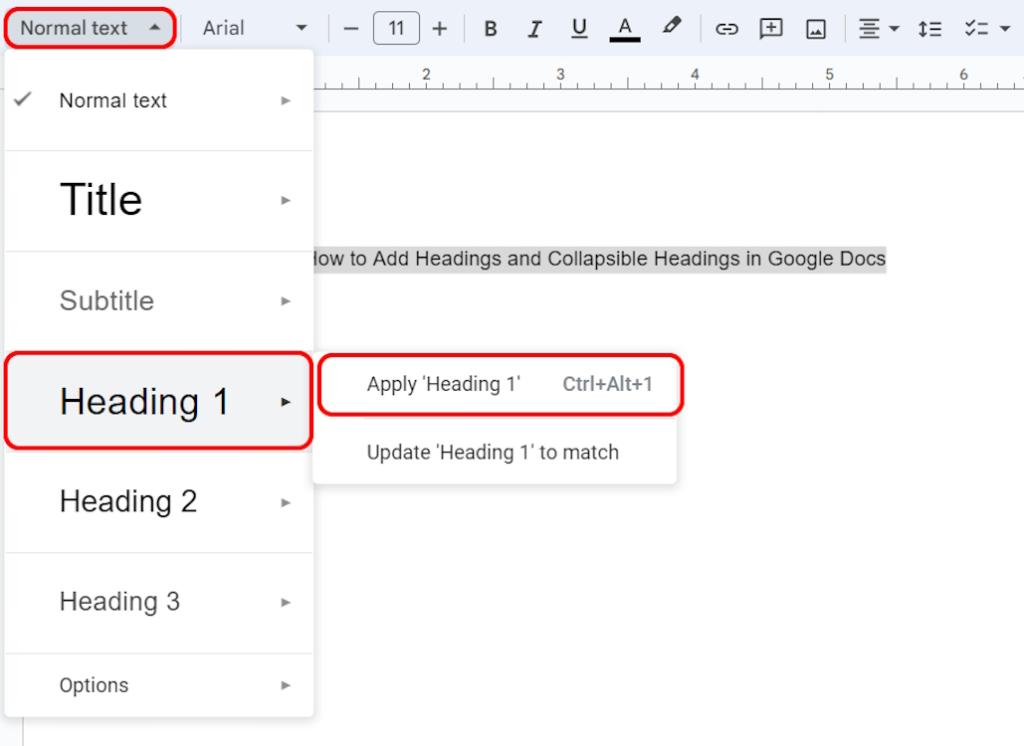Viewport: 1024px width, 746px height.
Task: Open the alignment options dropdown
Action: click(878, 28)
